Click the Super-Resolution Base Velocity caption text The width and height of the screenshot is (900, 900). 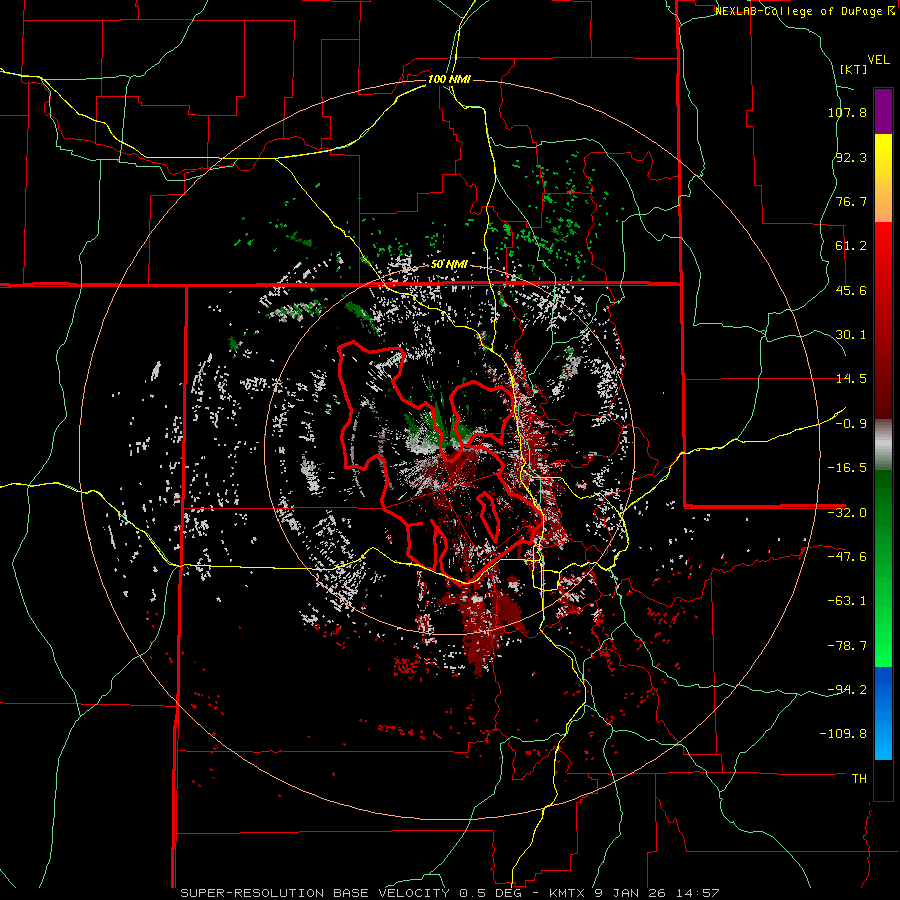[449, 893]
